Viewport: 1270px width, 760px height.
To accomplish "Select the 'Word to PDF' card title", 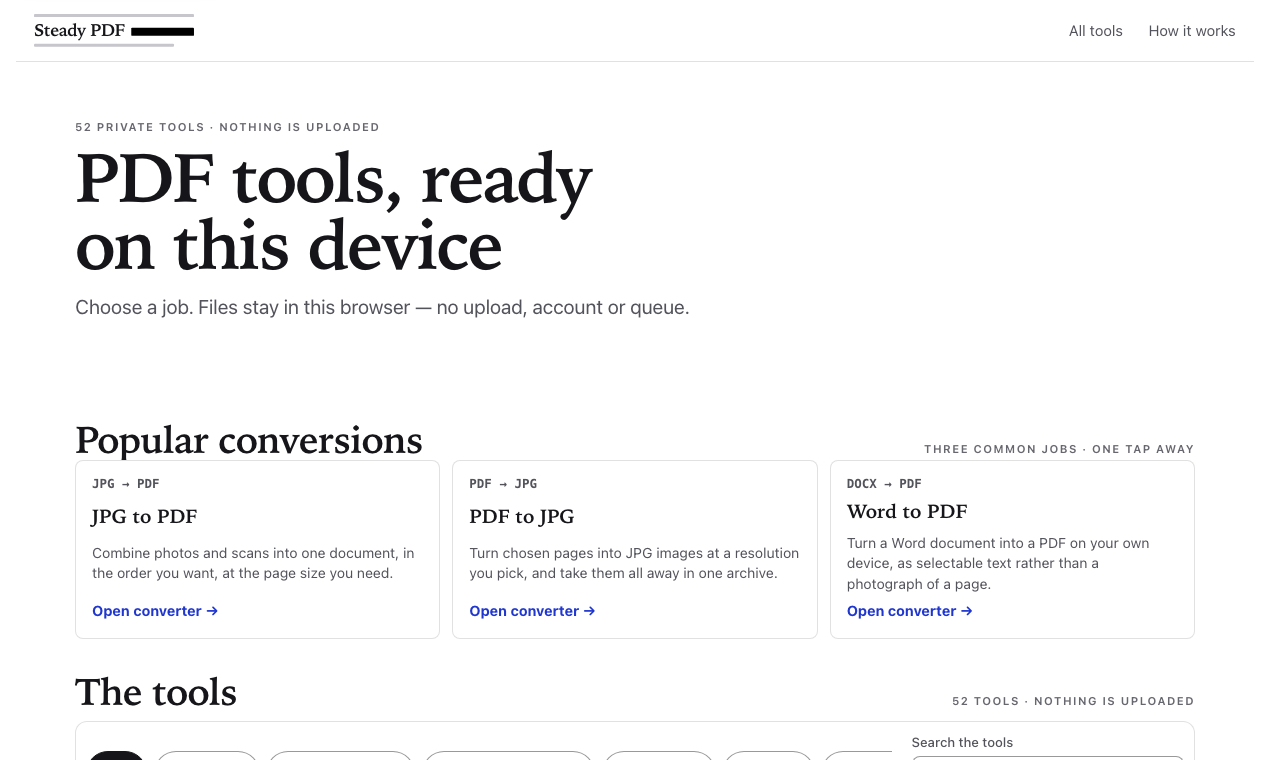I will (x=907, y=511).
